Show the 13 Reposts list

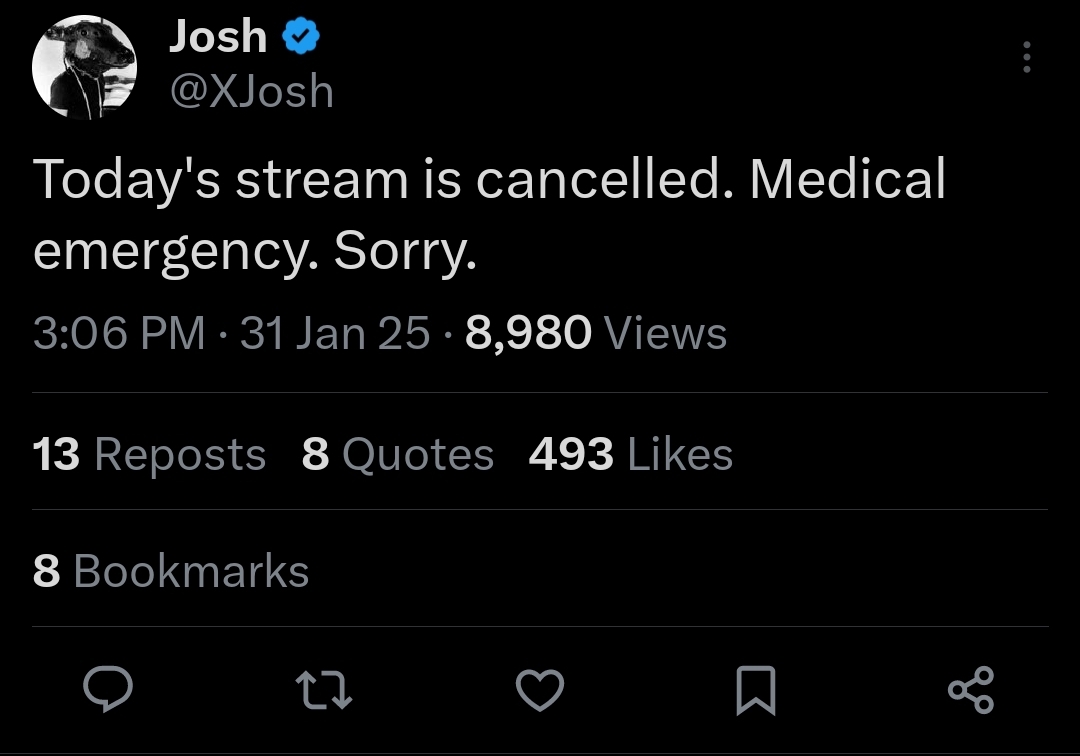pos(149,455)
